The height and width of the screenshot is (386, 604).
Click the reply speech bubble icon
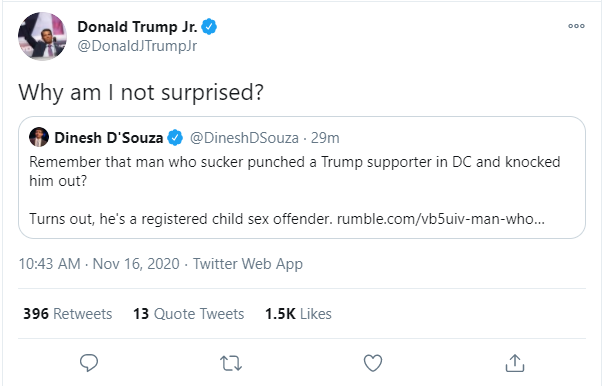click(x=89, y=363)
